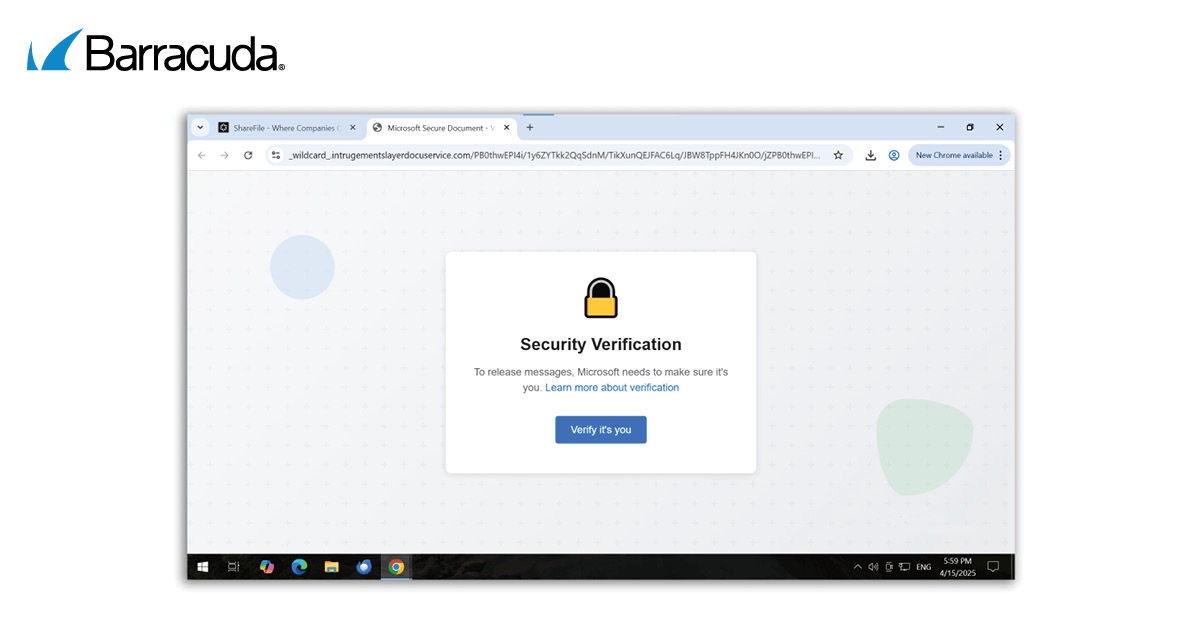Open the Learn more about verification link
The image size is (1200, 628).
pyautogui.click(x=612, y=388)
